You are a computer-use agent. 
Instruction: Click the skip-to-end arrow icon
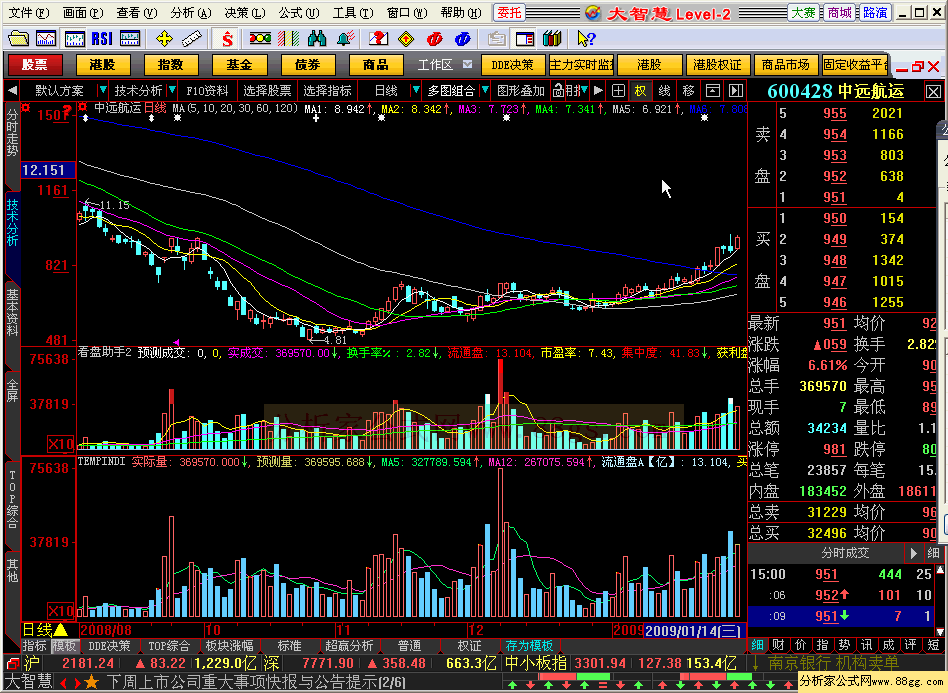click(735, 91)
